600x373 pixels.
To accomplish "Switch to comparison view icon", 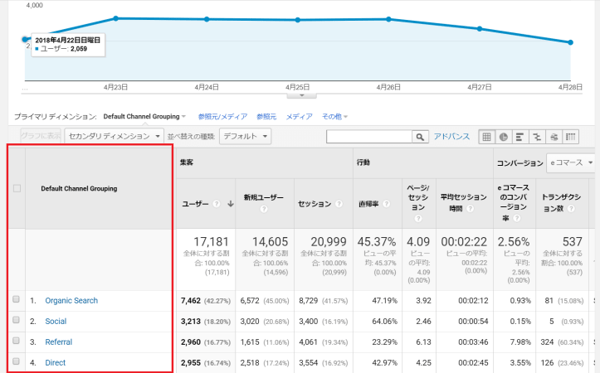I will tap(537, 137).
